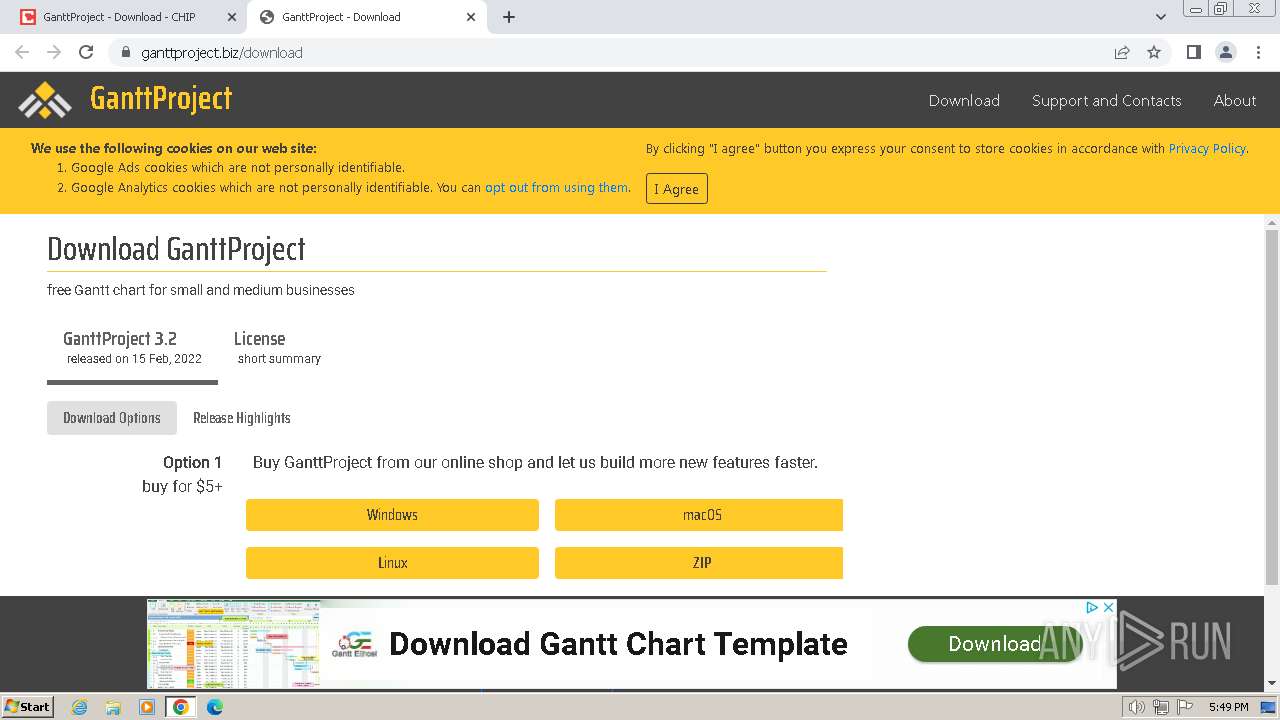
Task: Close the CHIP download tab
Action: [x=232, y=17]
